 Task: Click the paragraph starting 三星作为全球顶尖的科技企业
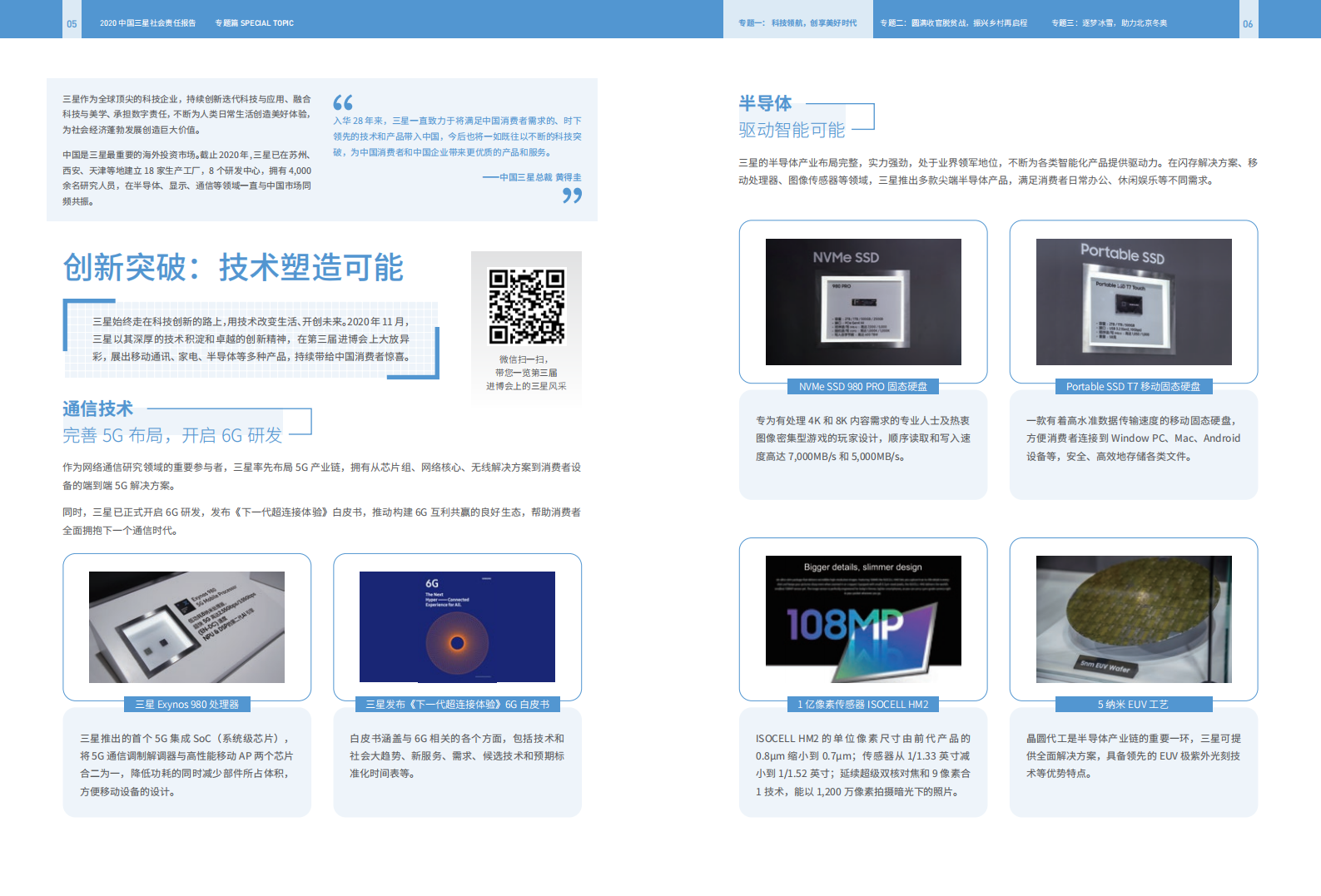[186, 114]
